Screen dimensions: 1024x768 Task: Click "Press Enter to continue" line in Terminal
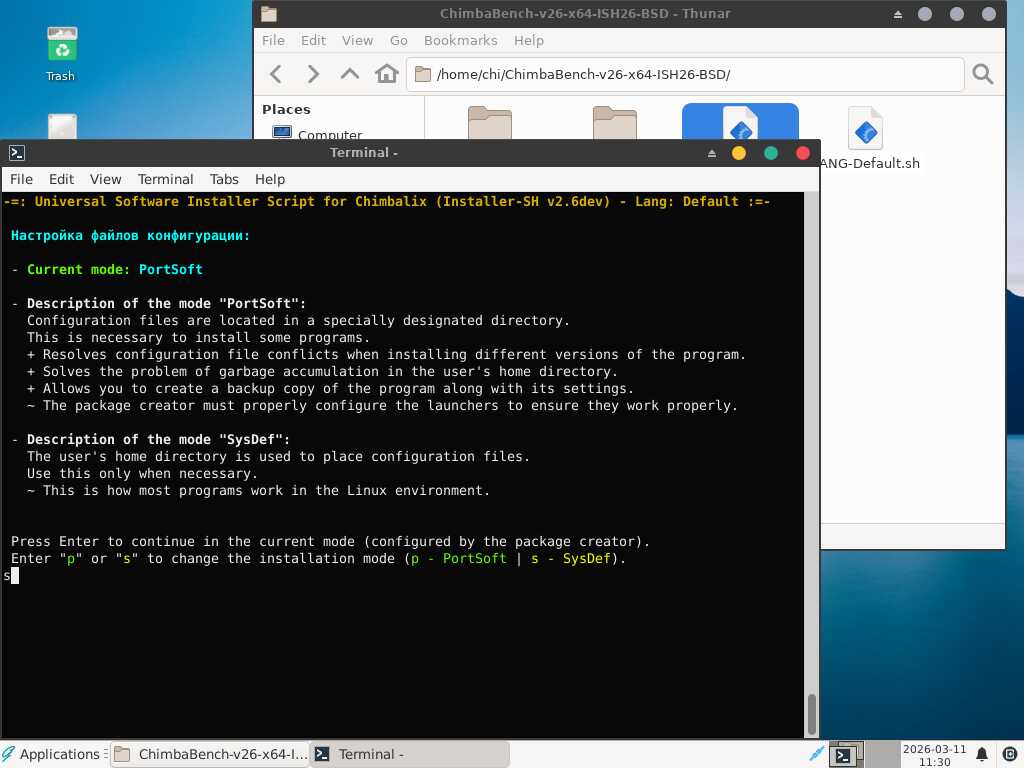[330, 541]
